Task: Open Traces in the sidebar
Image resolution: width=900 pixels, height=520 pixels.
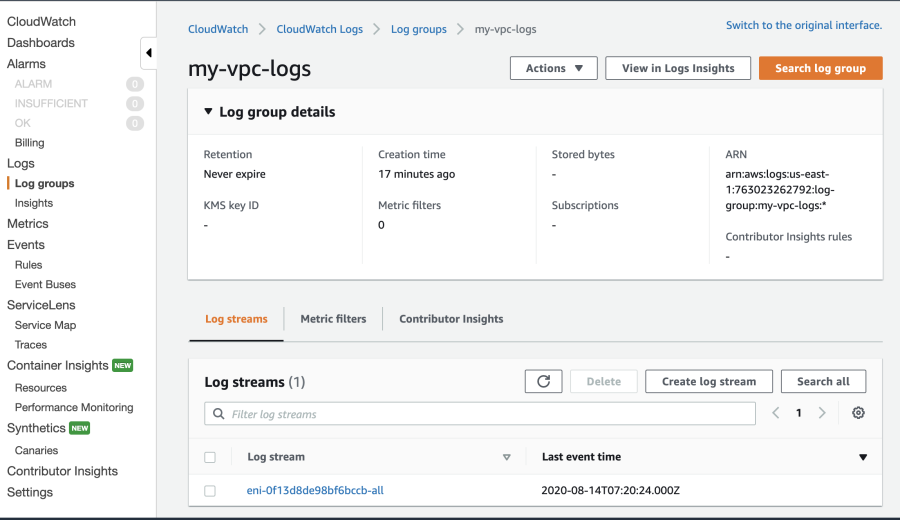Action: 31,345
